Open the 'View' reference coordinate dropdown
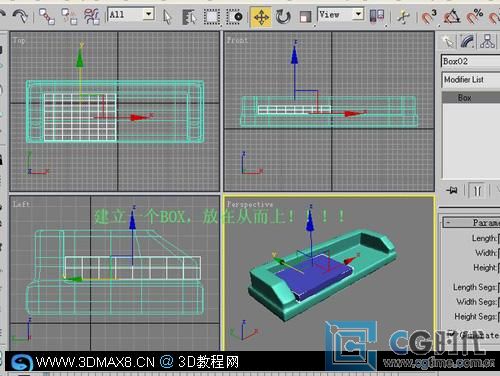The width and height of the screenshot is (500, 376). pyautogui.click(x=358, y=14)
